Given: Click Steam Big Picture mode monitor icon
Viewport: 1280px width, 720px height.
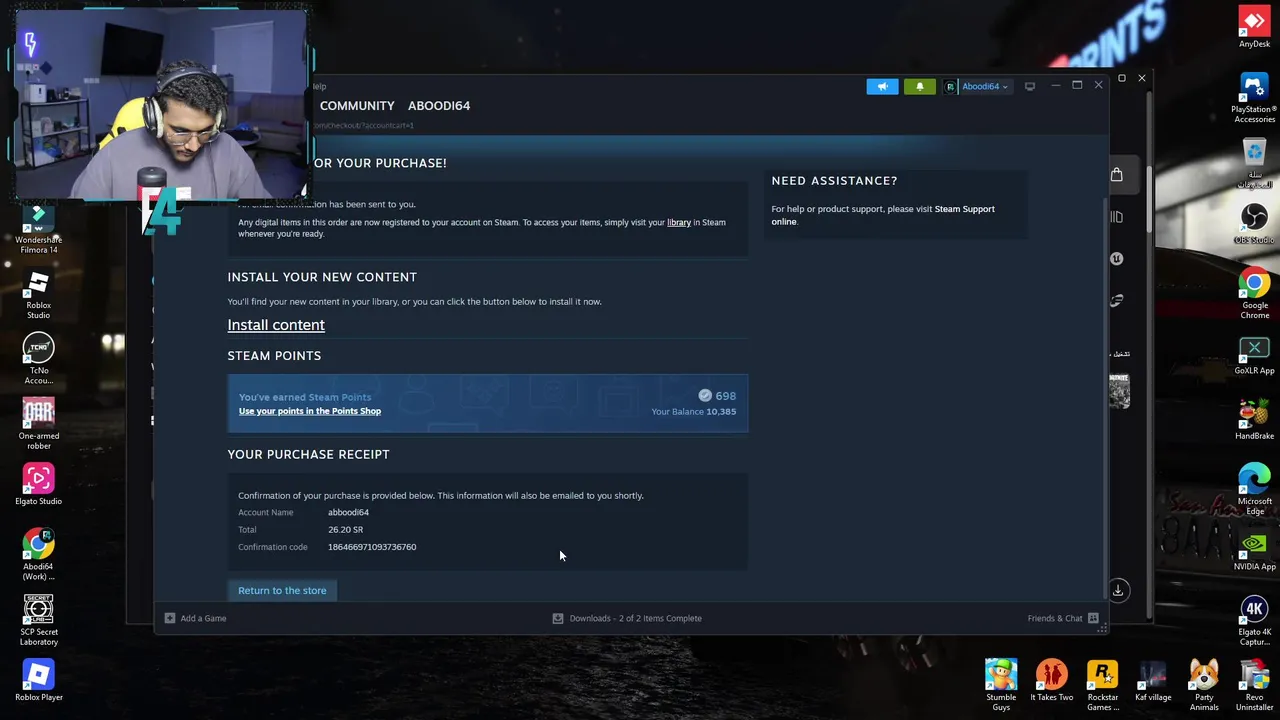Looking at the screenshot, I should [1029, 87].
